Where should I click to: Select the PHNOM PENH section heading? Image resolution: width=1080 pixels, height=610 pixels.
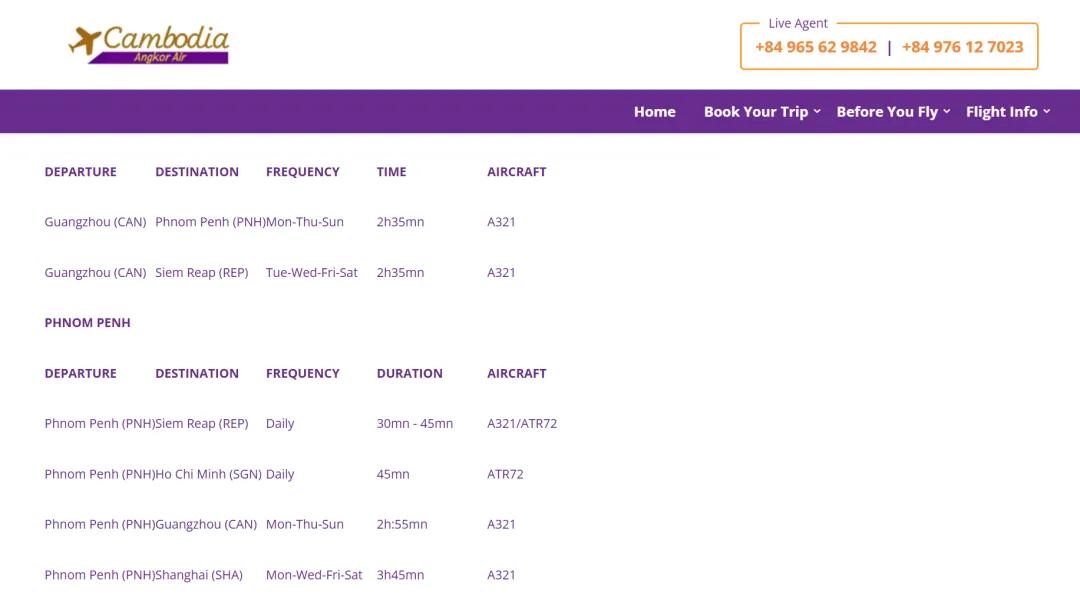[87, 323]
